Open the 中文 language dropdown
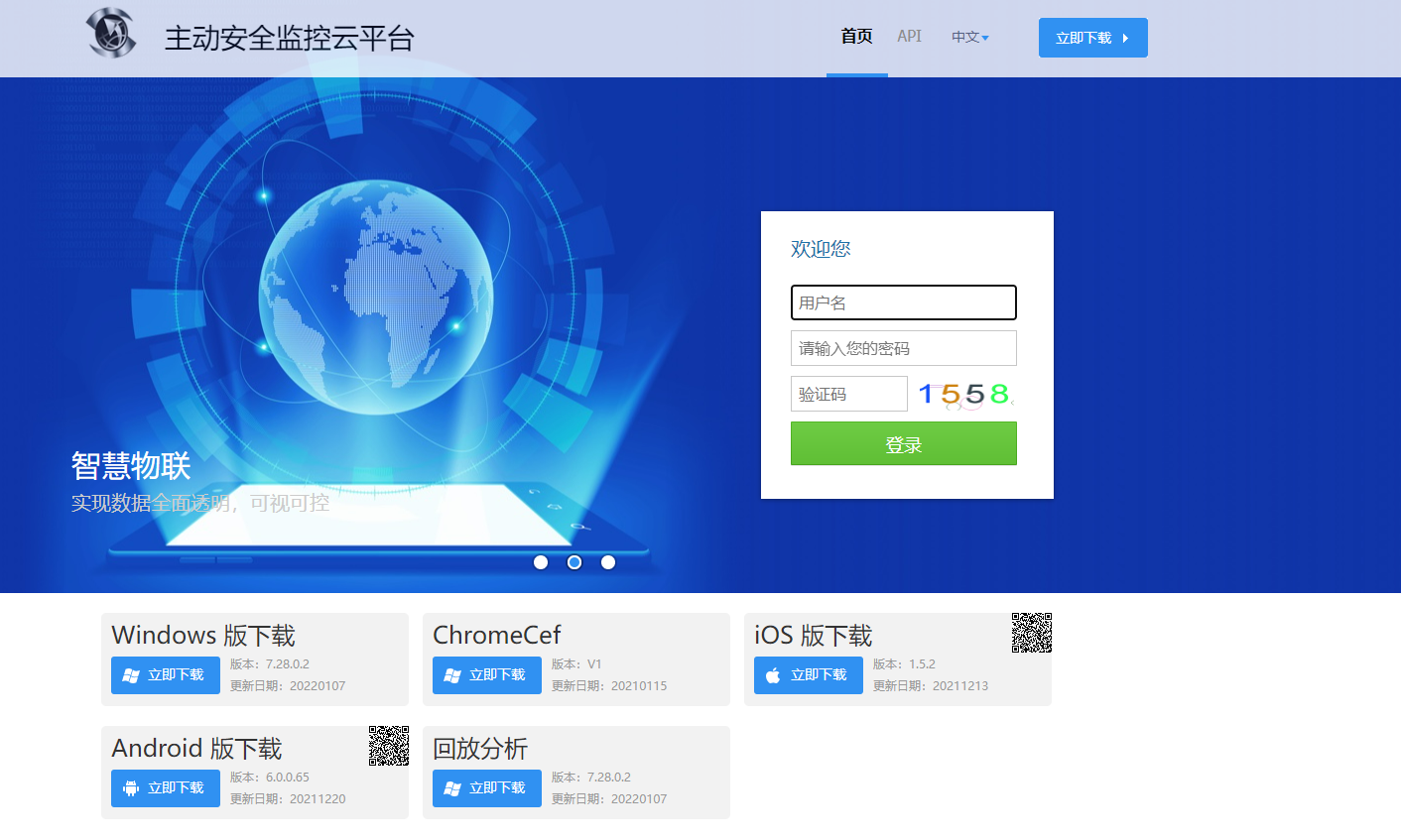Viewport: 1401px width, 840px height. click(x=969, y=37)
